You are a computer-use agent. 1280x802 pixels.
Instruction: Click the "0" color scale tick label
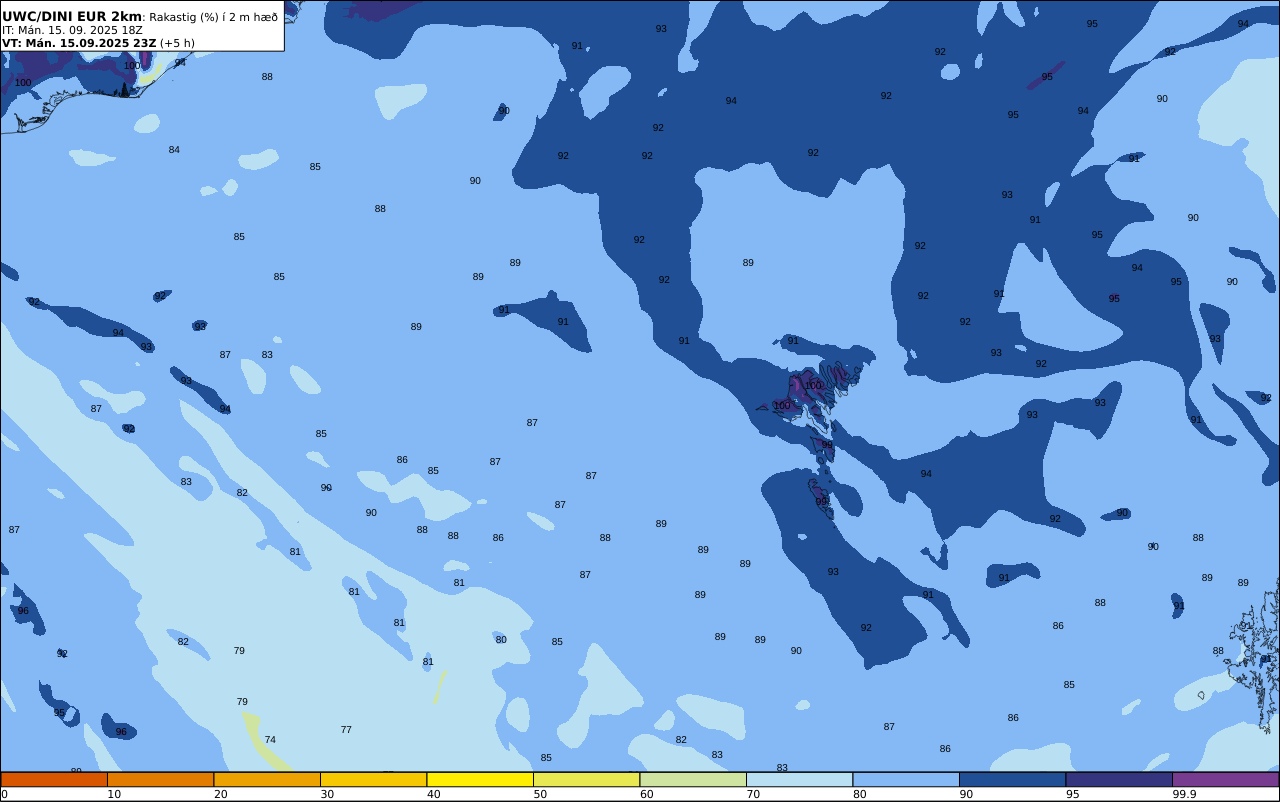(x=4, y=794)
